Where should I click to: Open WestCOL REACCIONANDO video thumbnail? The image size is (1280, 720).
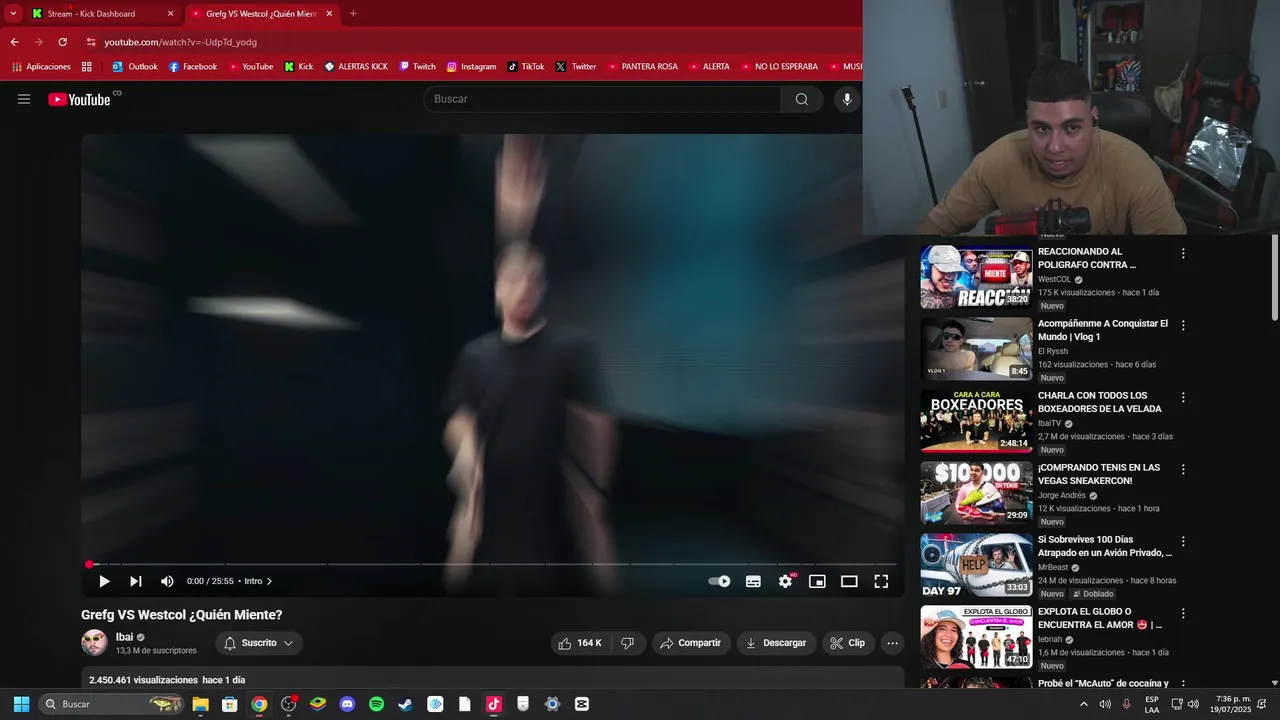click(x=976, y=277)
